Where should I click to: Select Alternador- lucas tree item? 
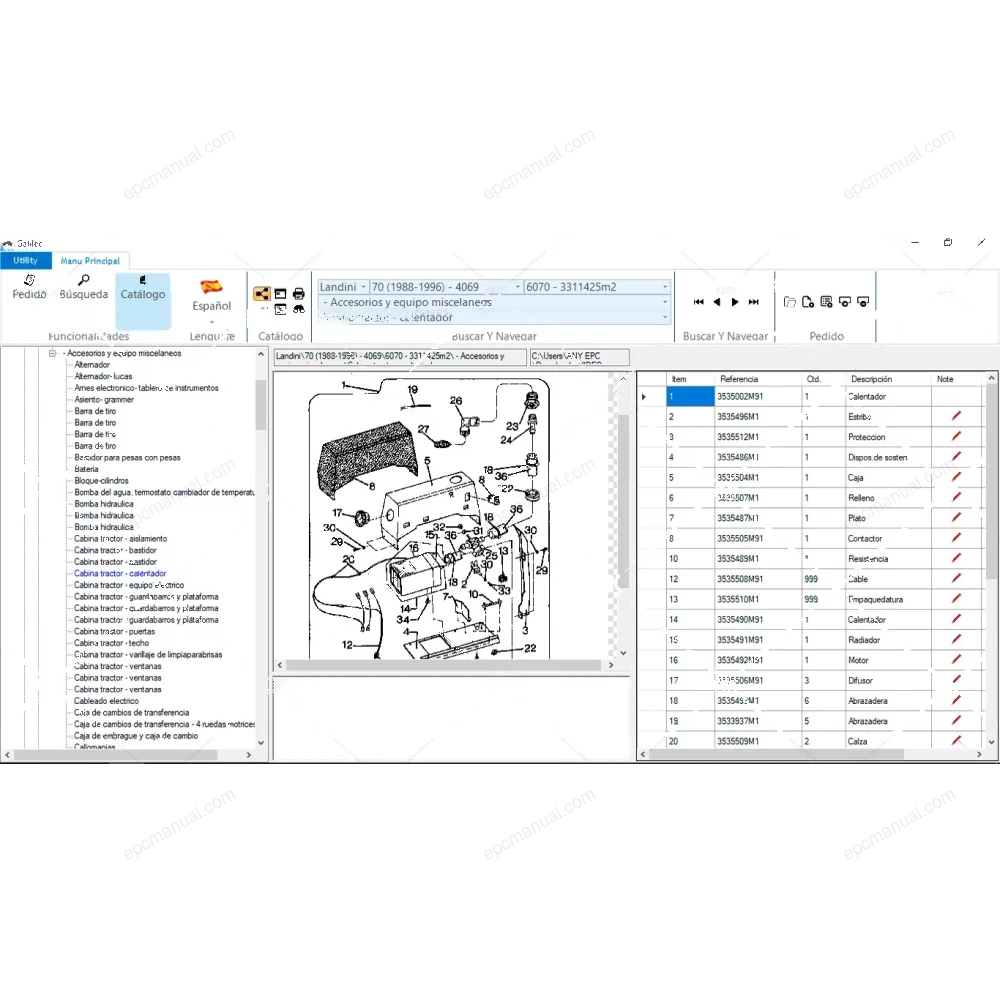point(103,376)
